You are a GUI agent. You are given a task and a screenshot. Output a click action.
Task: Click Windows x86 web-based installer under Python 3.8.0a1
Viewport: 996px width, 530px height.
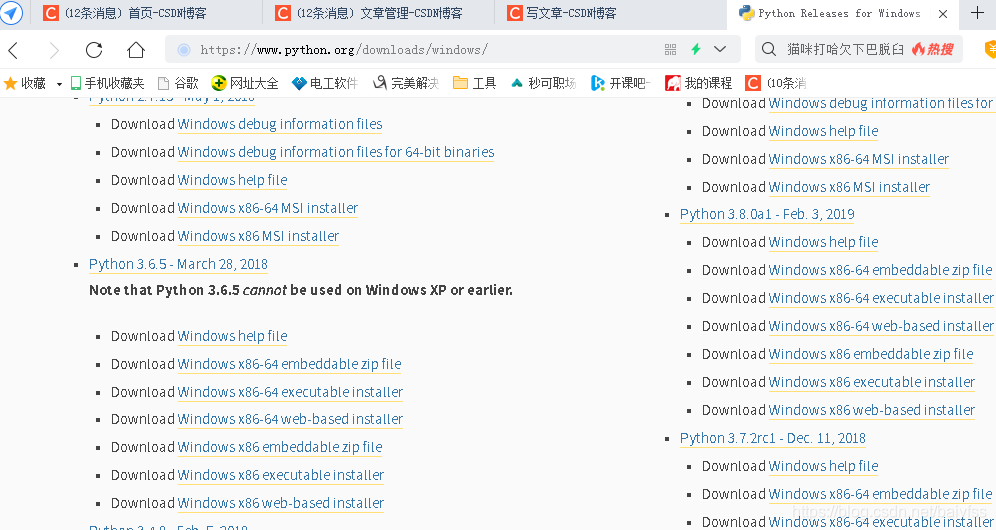tap(872, 410)
